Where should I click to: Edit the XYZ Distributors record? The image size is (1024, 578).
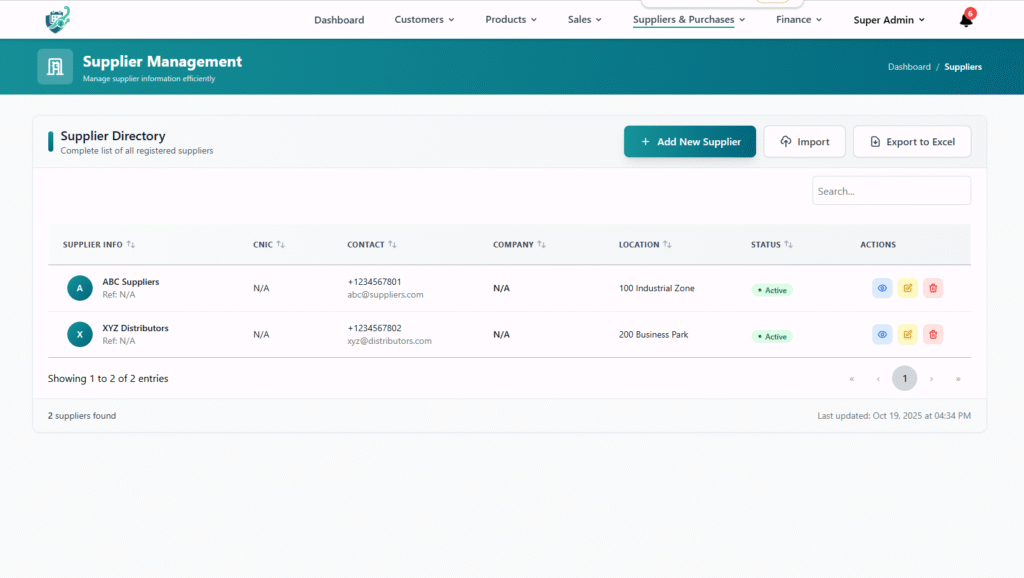tap(907, 334)
